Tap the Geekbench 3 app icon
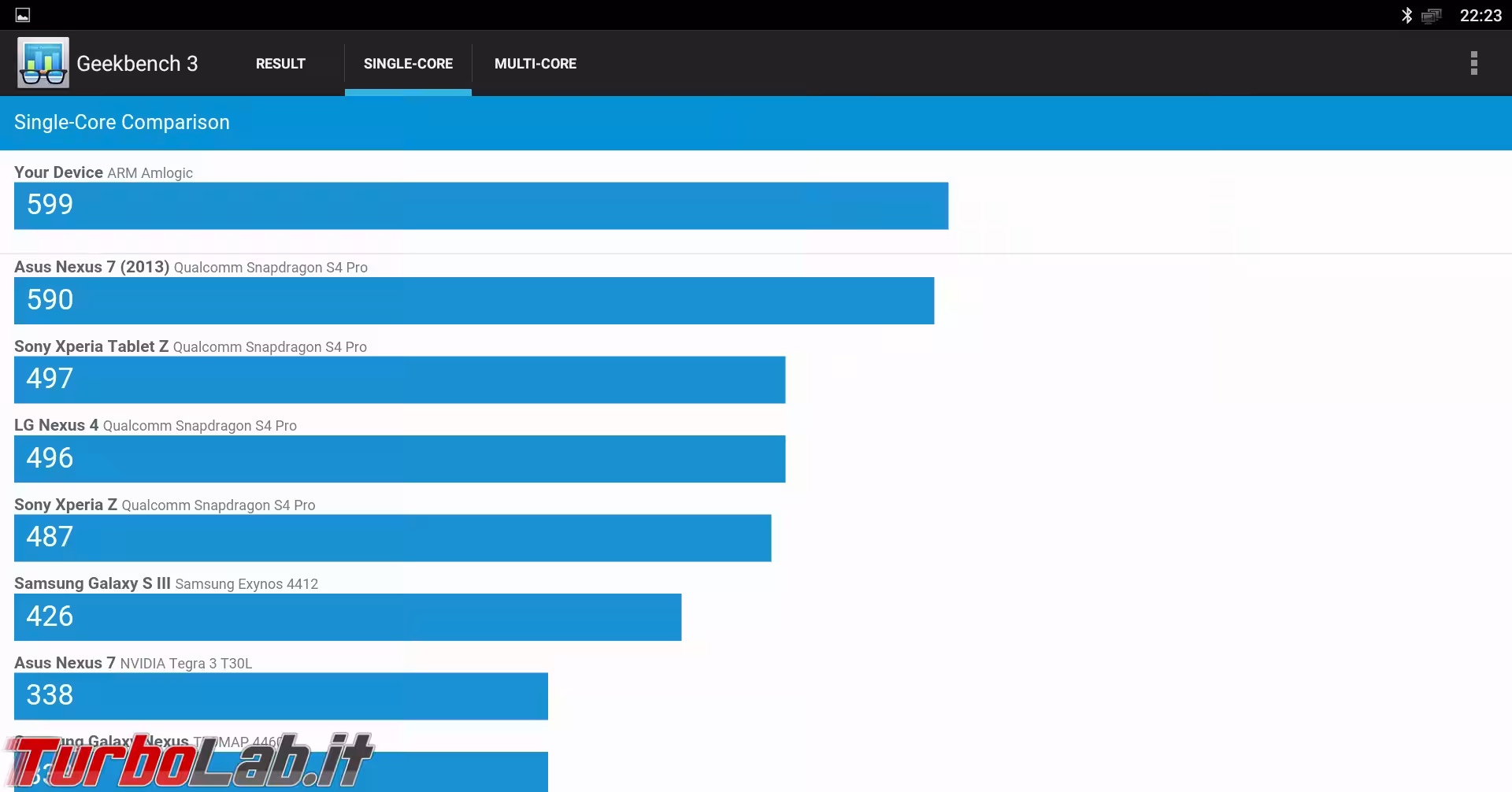 43,63
